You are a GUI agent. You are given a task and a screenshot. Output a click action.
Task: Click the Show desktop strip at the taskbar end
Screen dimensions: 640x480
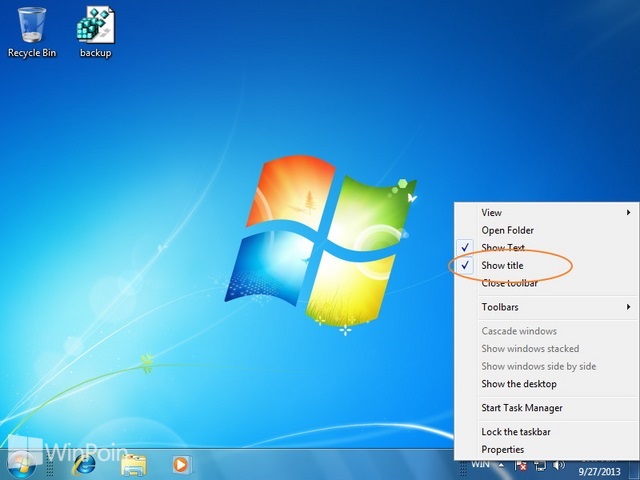click(x=635, y=469)
